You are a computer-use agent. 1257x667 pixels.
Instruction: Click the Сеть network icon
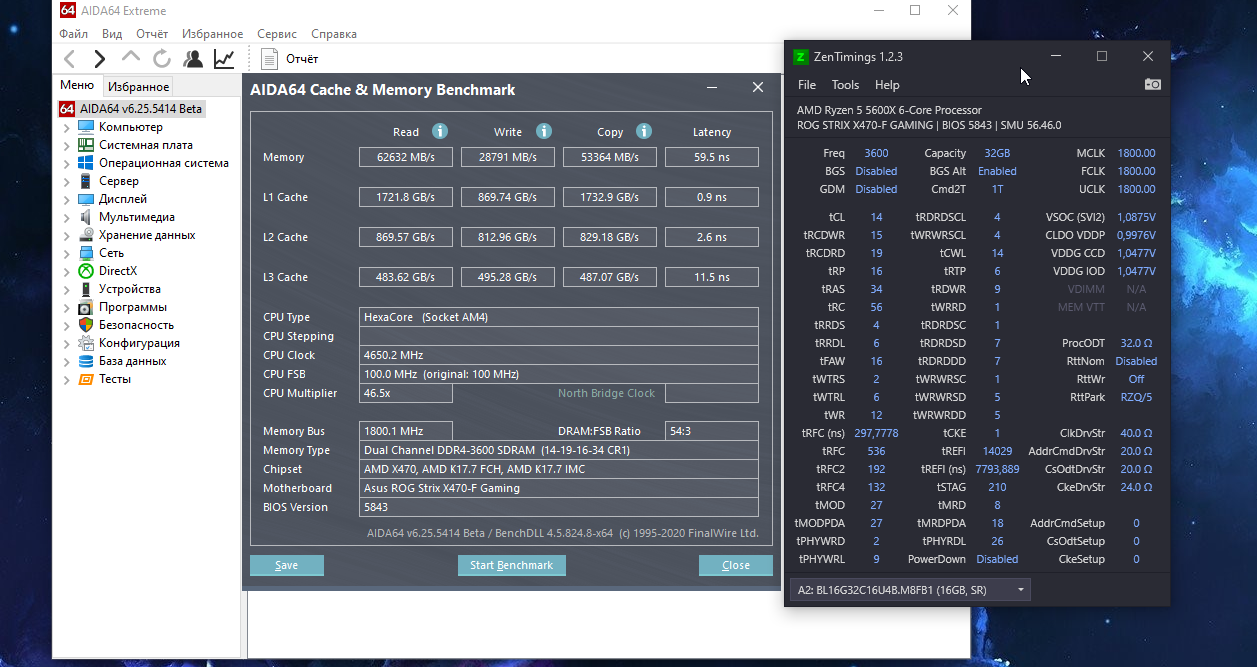[86, 253]
